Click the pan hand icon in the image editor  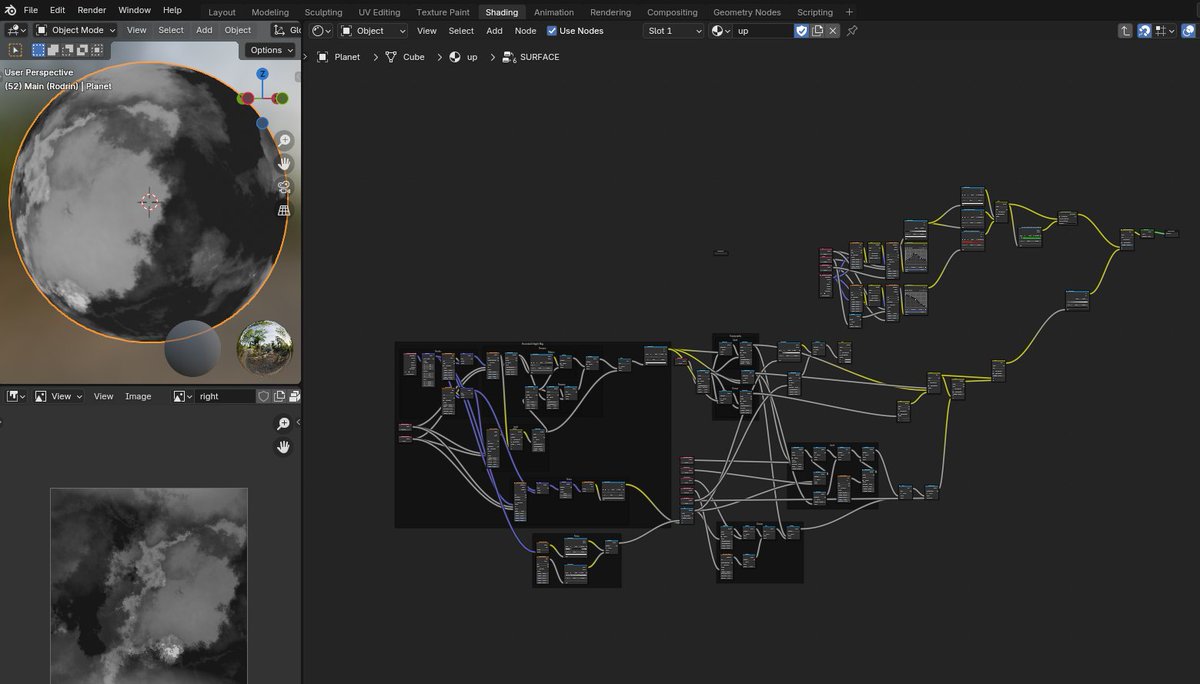pos(284,446)
